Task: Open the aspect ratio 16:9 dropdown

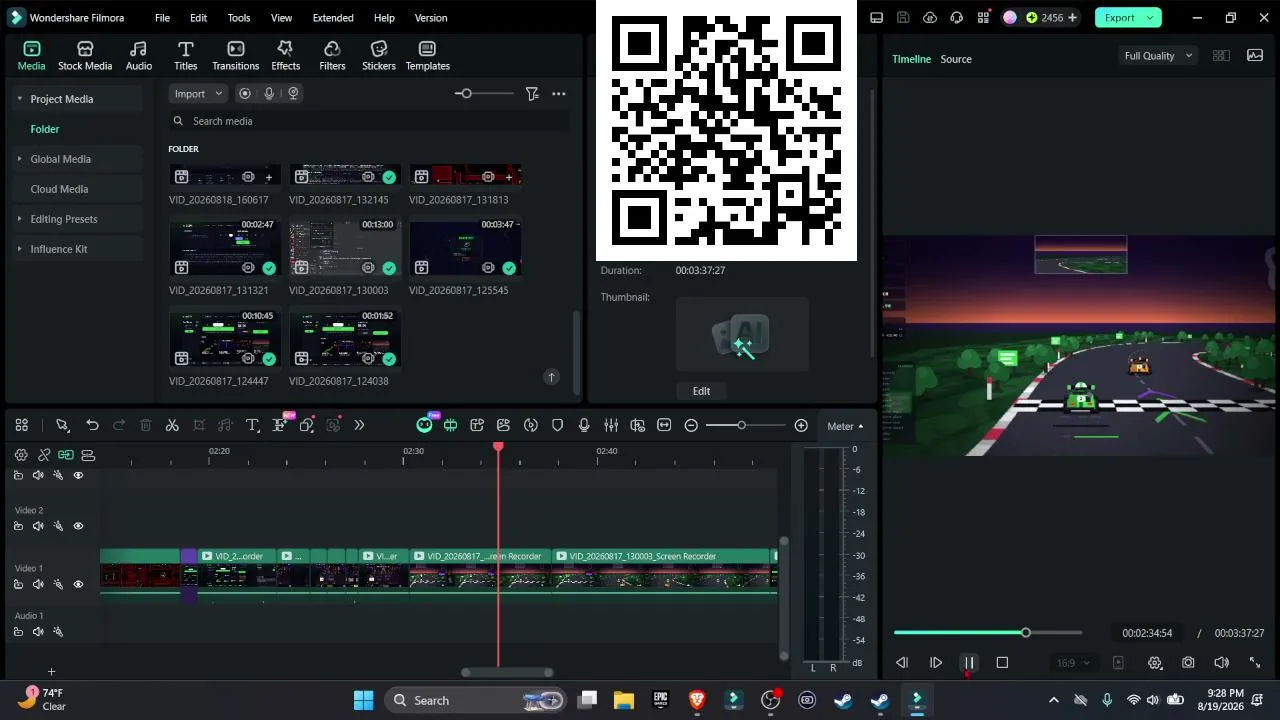Action: point(1074,662)
